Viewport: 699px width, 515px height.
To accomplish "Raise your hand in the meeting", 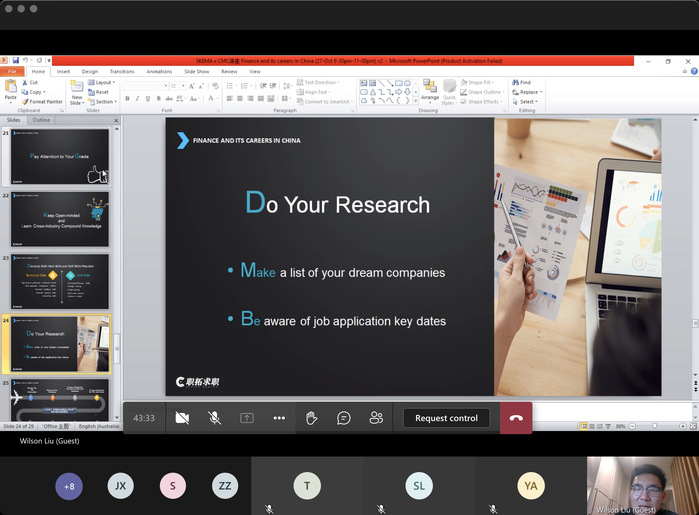I will point(311,418).
